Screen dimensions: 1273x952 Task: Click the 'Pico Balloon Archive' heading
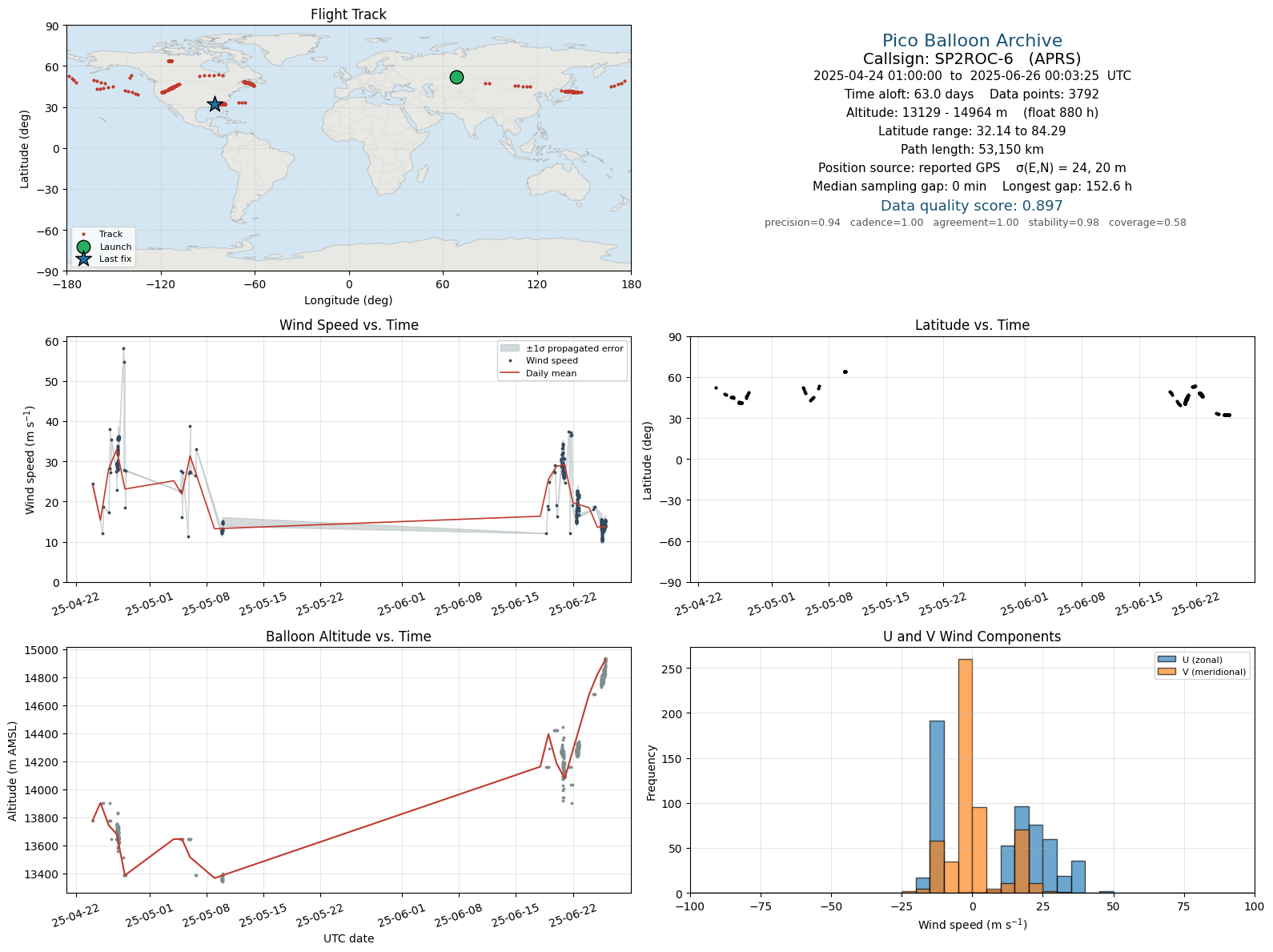pyautogui.click(x=972, y=41)
